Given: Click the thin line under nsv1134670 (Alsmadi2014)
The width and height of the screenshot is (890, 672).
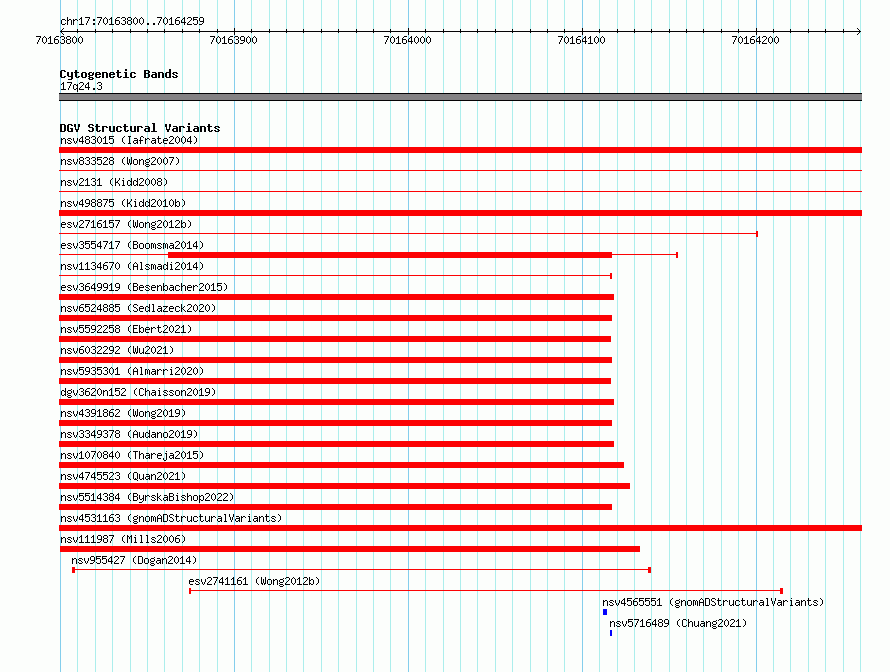Looking at the screenshot, I should tap(335, 276).
